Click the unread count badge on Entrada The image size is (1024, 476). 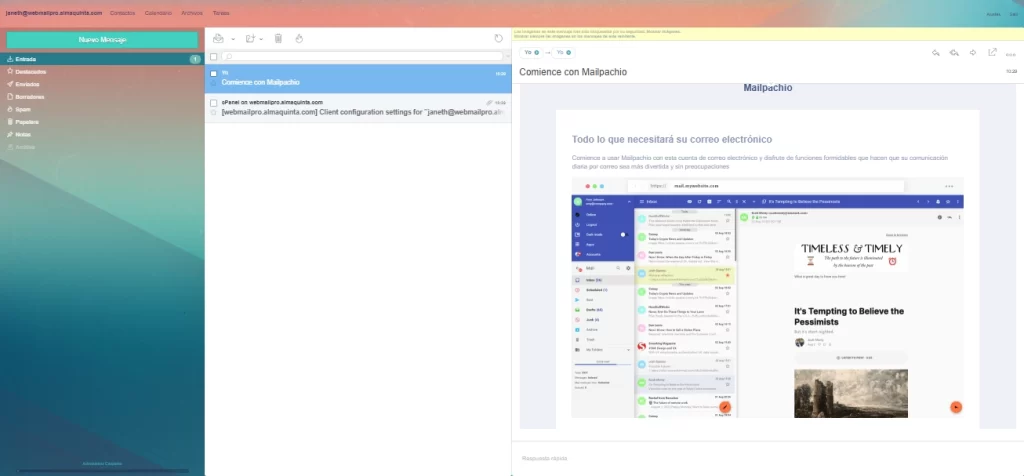[195, 59]
